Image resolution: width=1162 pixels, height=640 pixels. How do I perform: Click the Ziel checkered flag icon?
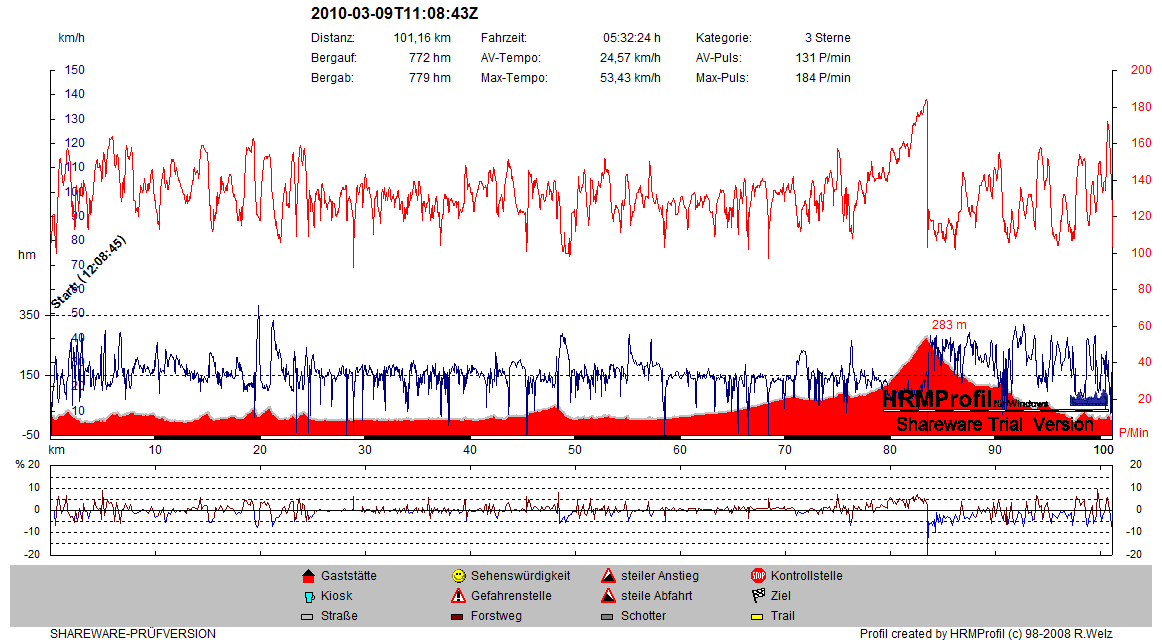point(758,596)
